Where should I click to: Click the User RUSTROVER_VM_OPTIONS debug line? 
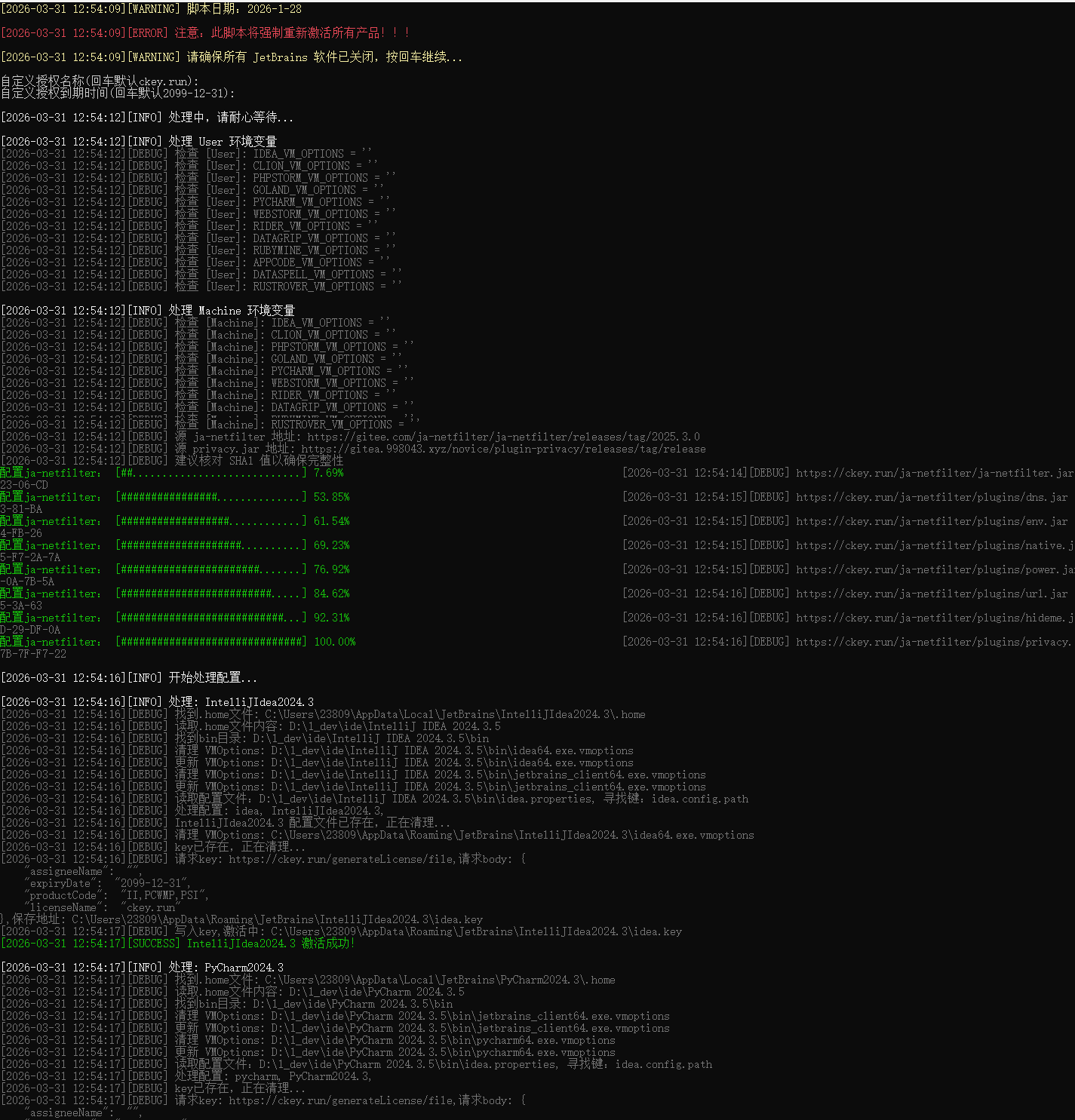(201, 287)
